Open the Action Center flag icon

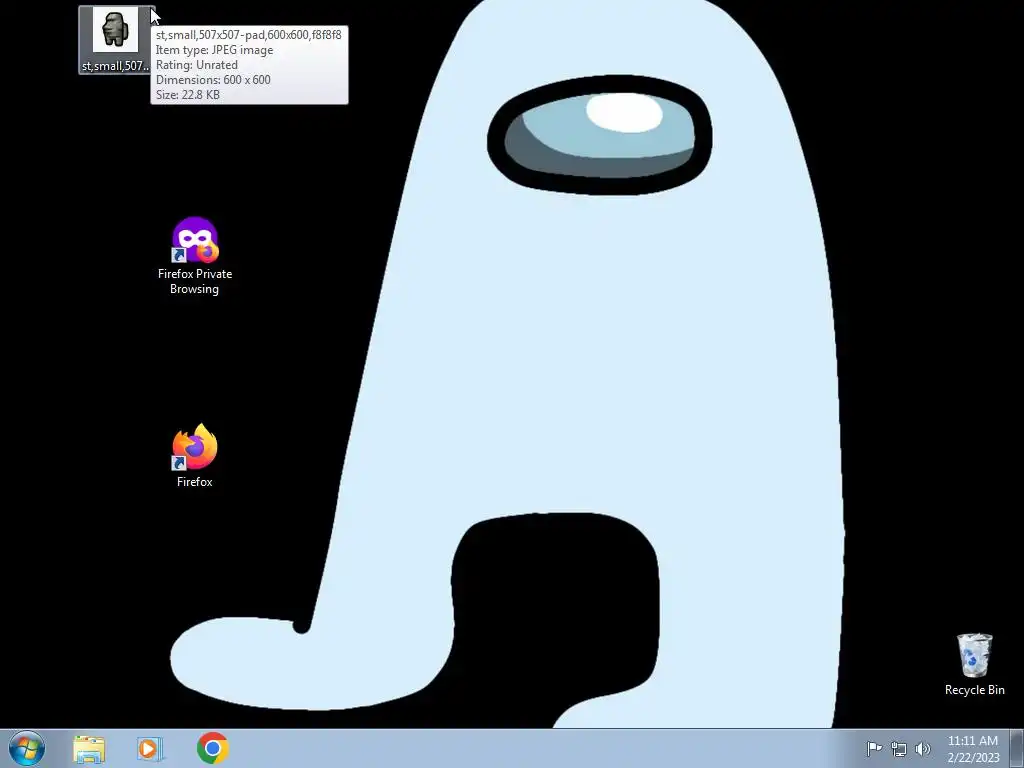click(874, 749)
